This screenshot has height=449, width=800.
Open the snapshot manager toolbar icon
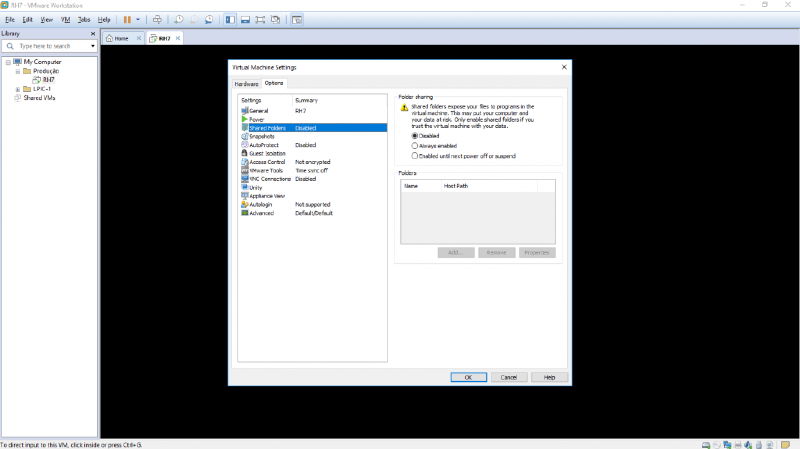point(209,19)
